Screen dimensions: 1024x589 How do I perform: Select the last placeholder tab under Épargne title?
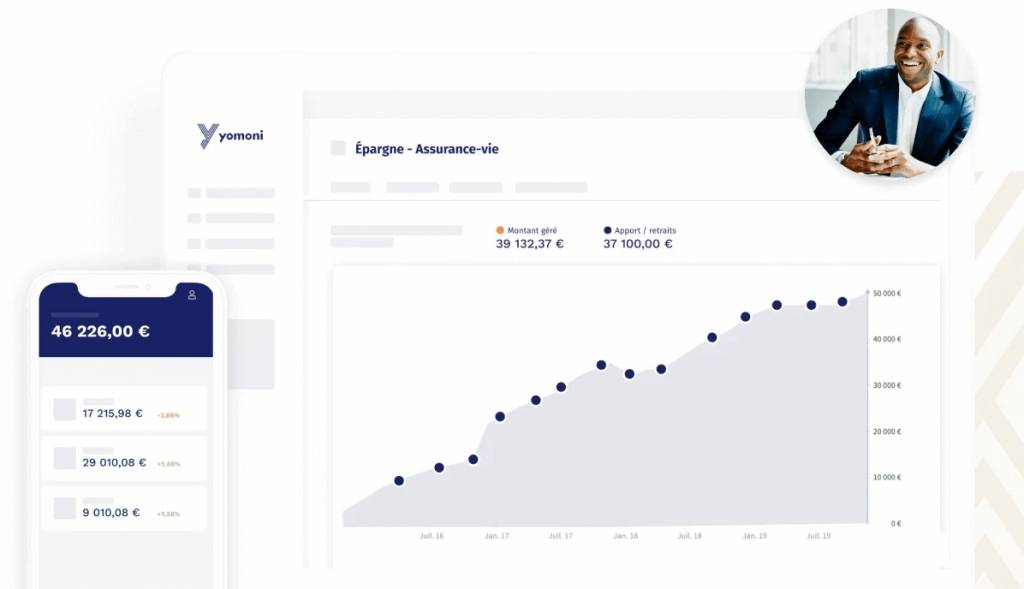click(x=550, y=187)
